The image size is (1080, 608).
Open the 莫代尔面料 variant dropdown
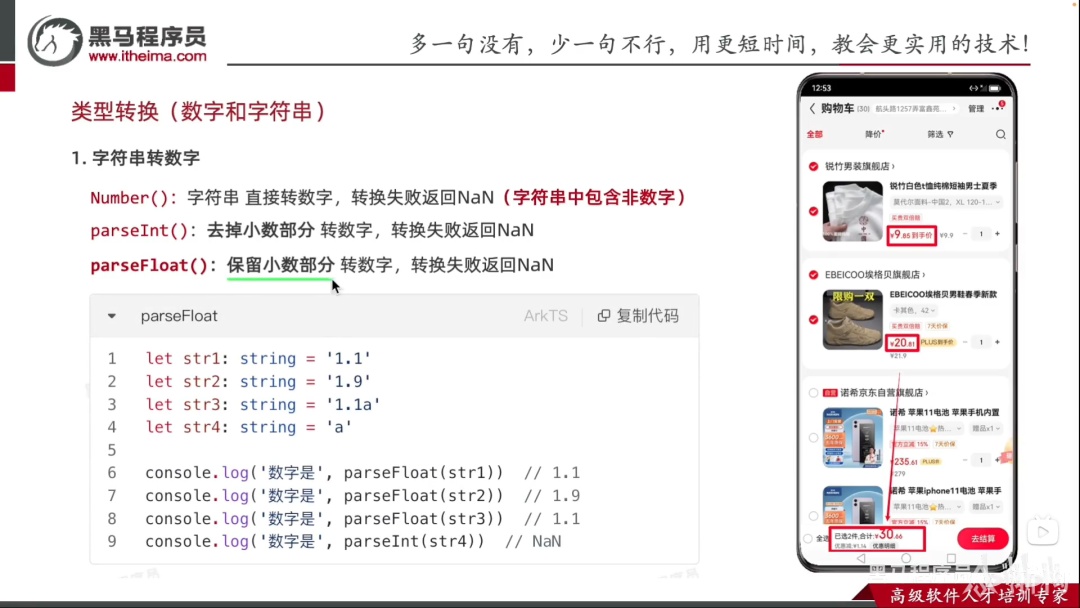(x=946, y=202)
